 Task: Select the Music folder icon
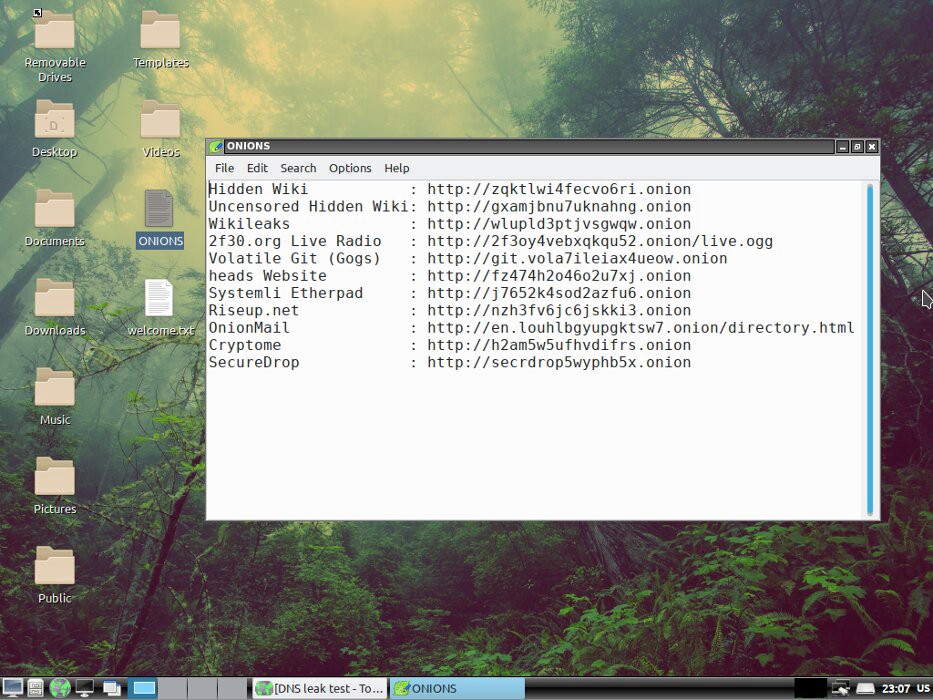click(55, 387)
